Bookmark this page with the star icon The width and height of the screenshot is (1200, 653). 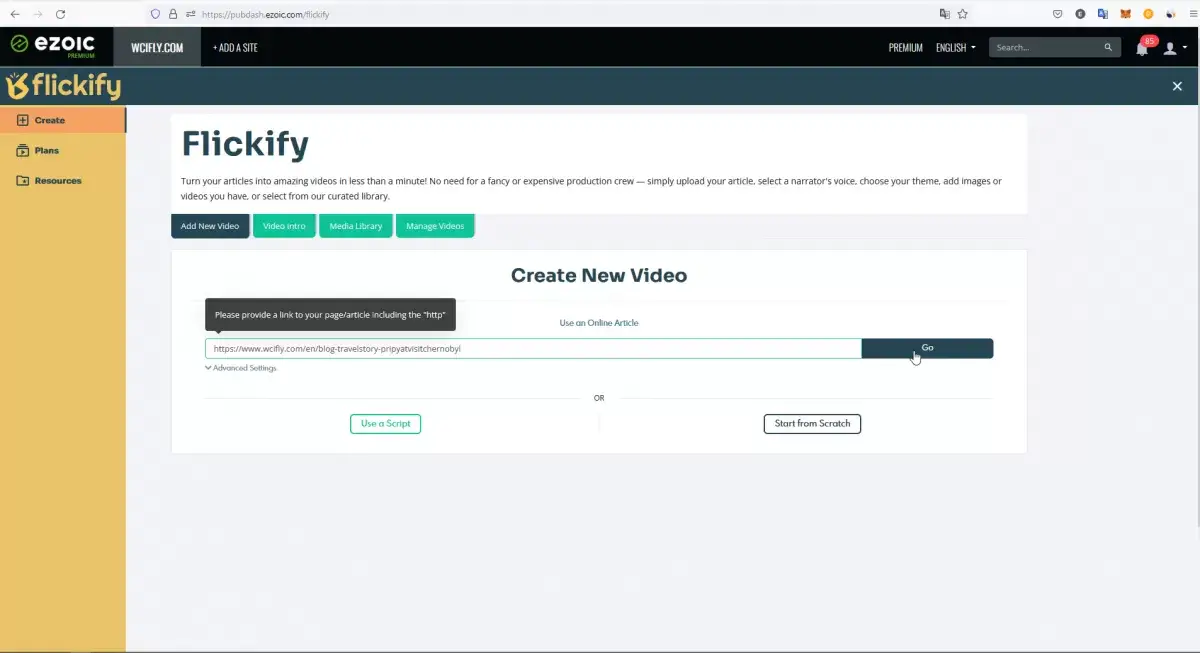tap(962, 14)
